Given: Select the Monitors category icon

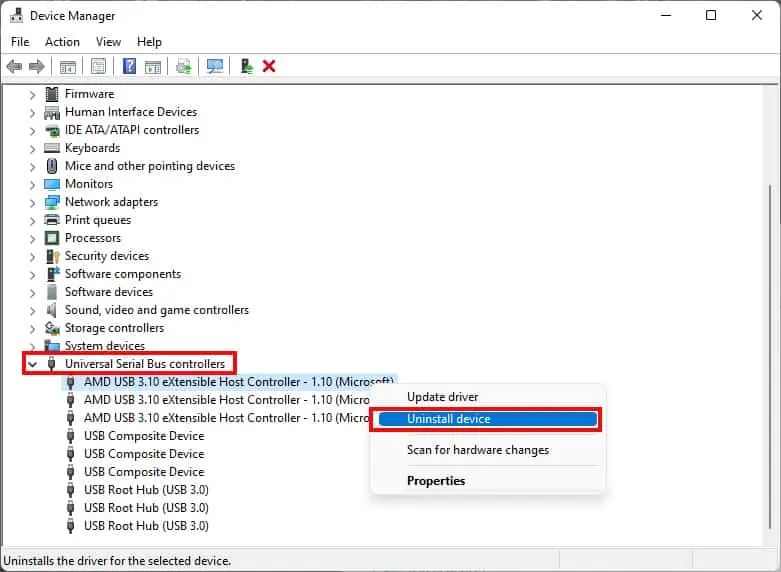Looking at the screenshot, I should [x=52, y=184].
